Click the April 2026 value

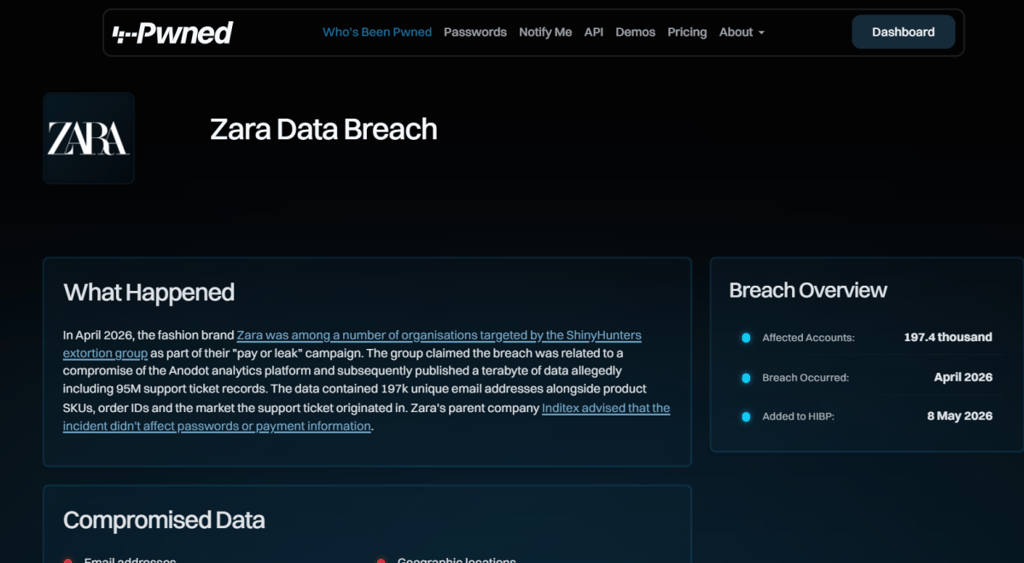(963, 377)
